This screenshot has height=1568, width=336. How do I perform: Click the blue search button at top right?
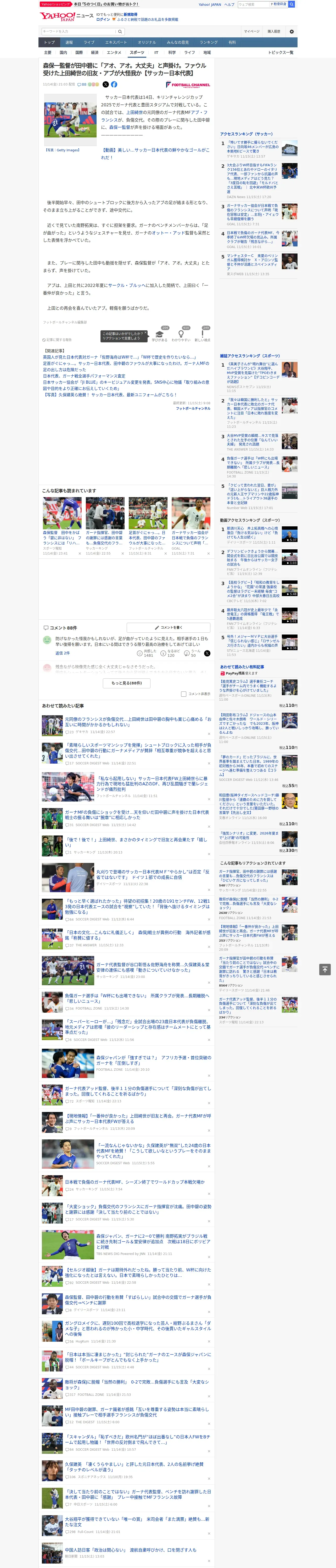click(x=292, y=4)
